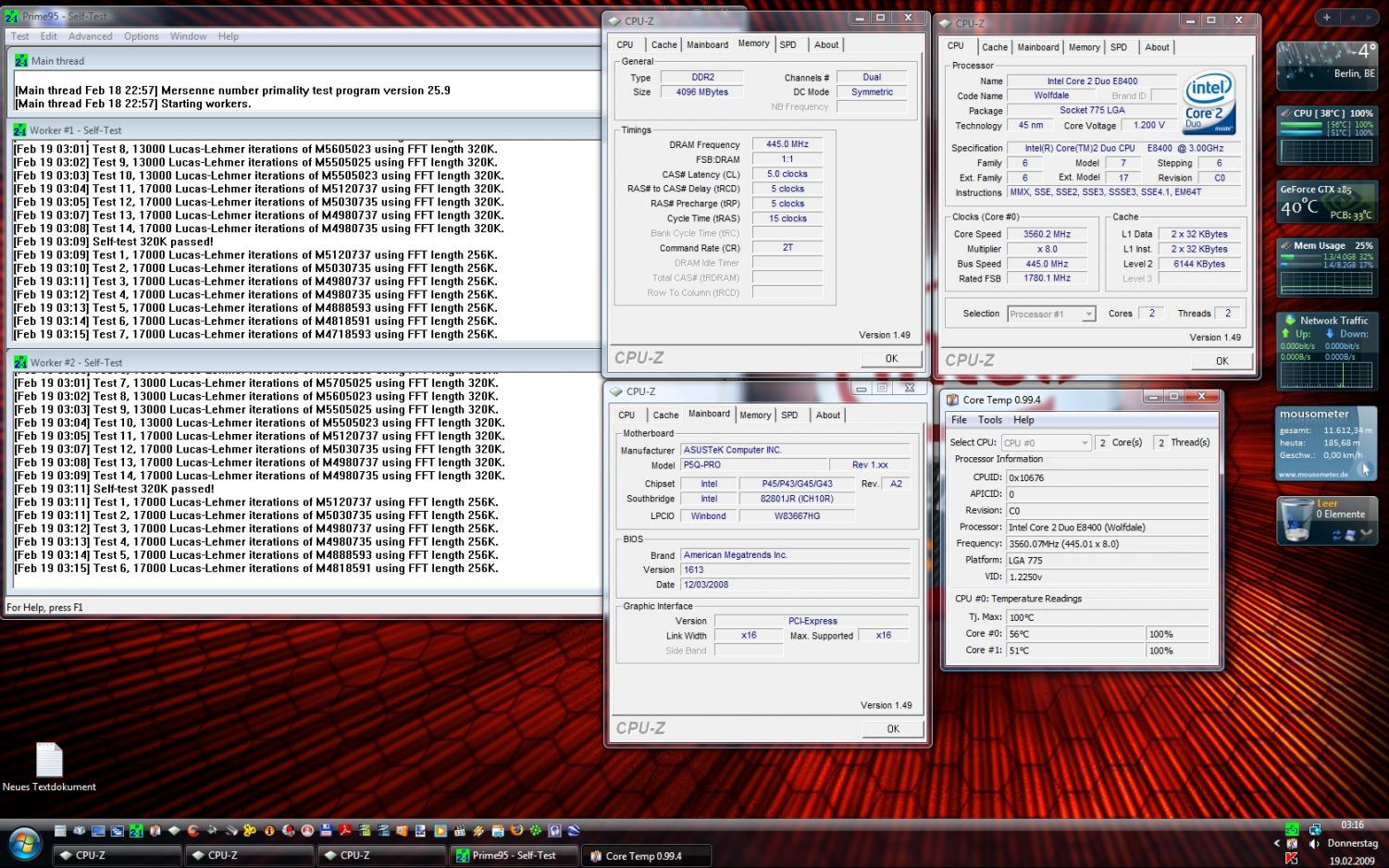This screenshot has height=868, width=1389.
Task: Open the File menu in Core Temp
Action: [960, 420]
